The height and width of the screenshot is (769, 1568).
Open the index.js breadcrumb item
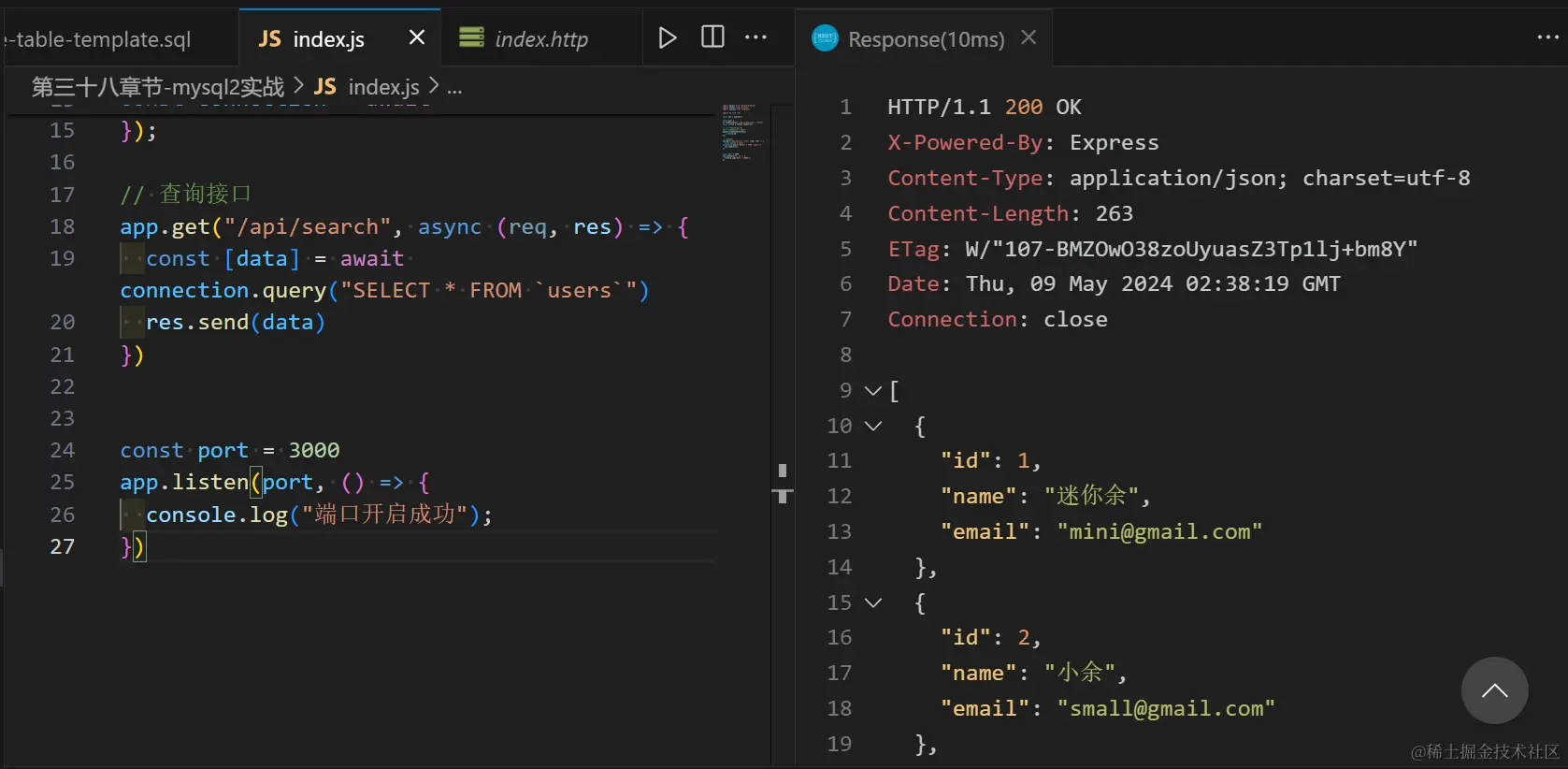point(383,87)
